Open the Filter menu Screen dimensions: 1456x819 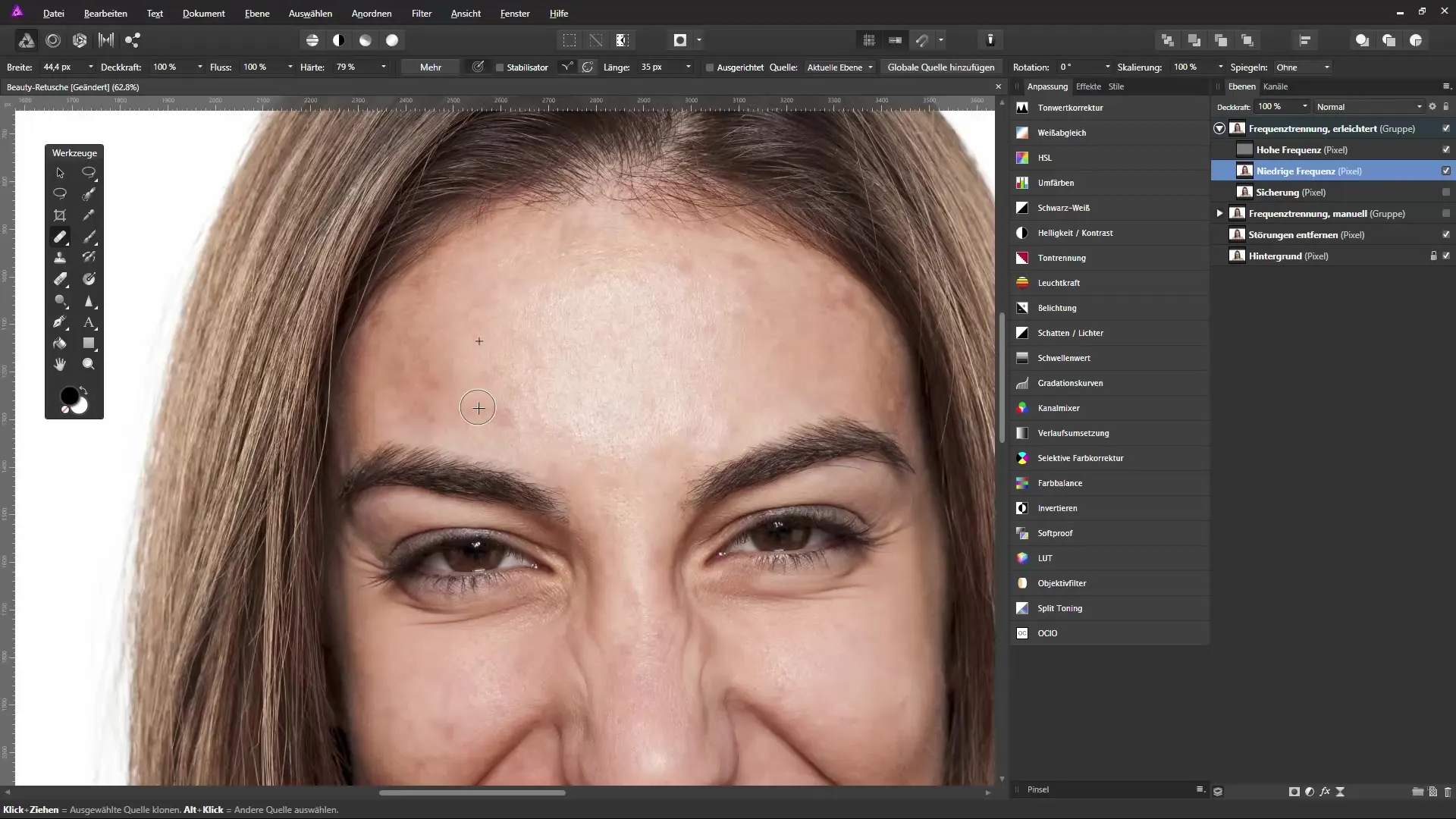[422, 14]
